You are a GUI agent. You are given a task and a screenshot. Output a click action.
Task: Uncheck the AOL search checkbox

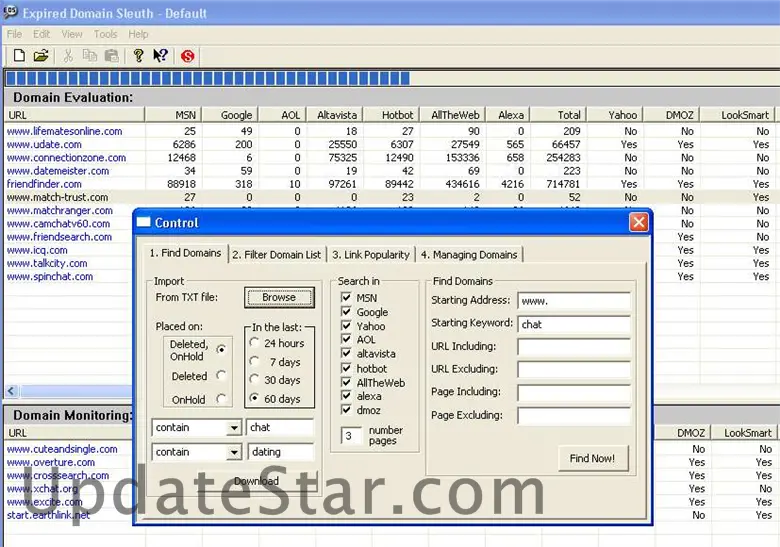pos(346,339)
